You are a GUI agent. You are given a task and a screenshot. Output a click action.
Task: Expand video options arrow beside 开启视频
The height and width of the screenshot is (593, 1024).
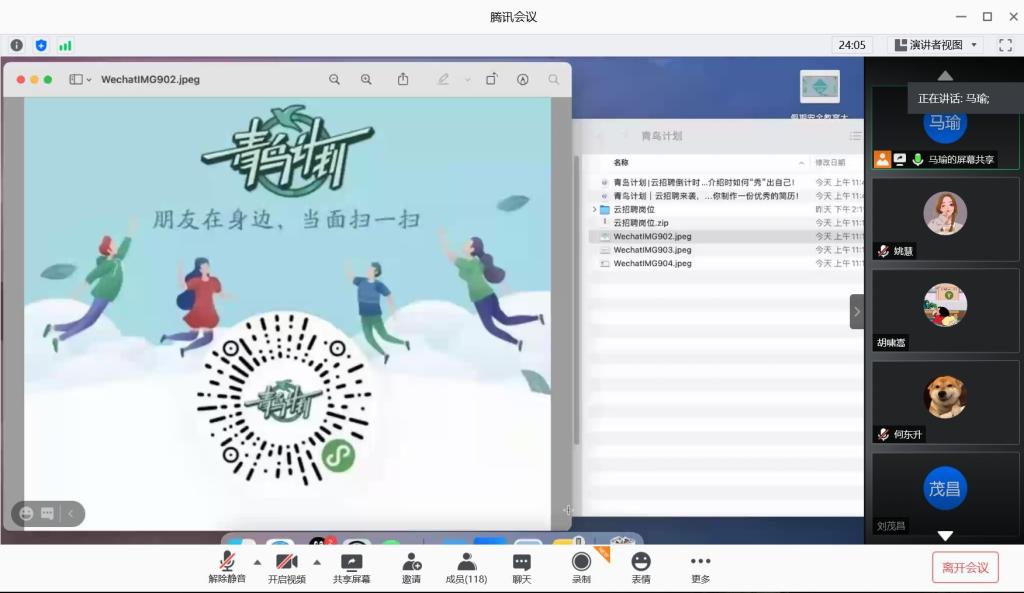tap(317, 562)
